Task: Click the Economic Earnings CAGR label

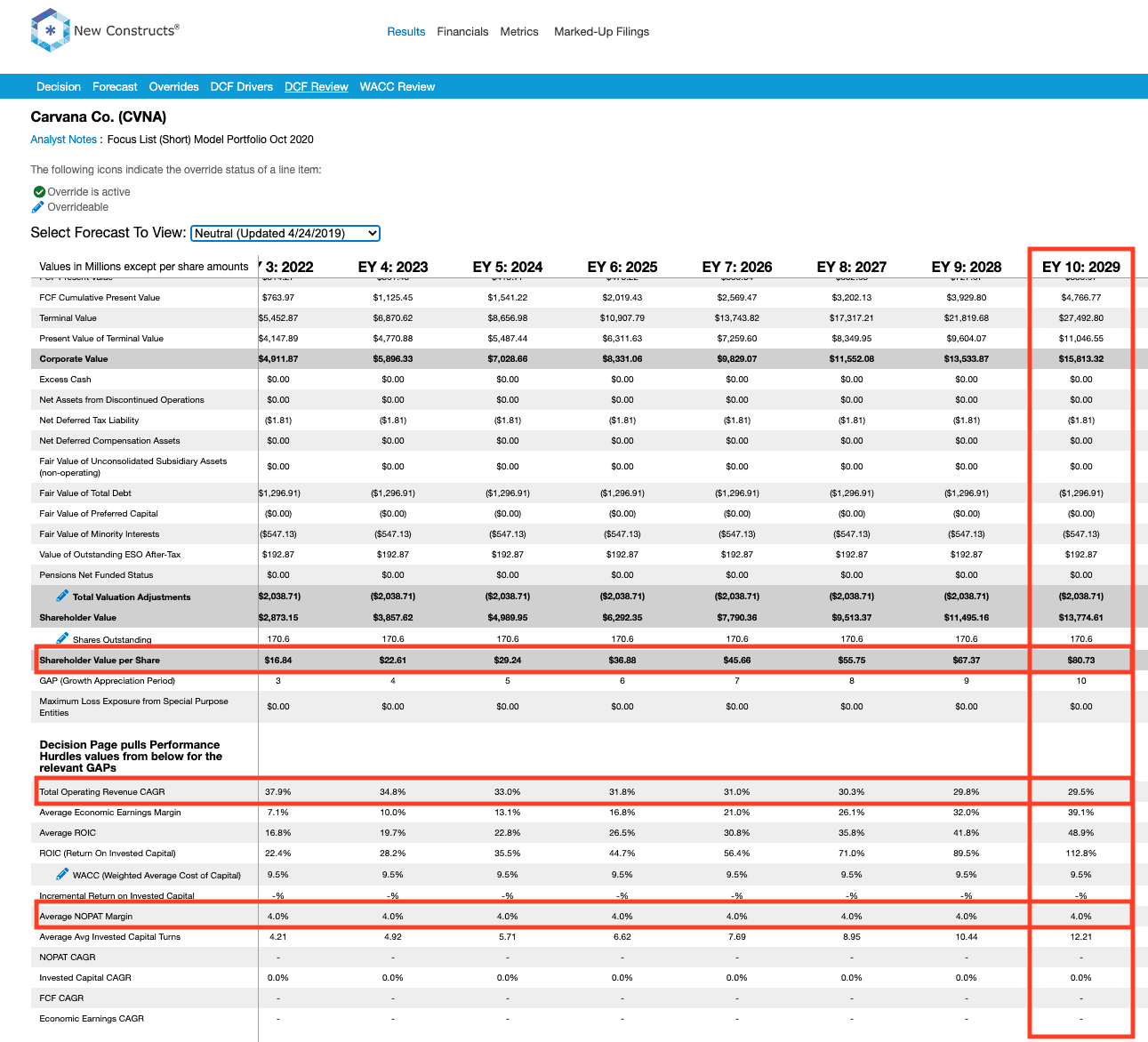Action: click(92, 1019)
